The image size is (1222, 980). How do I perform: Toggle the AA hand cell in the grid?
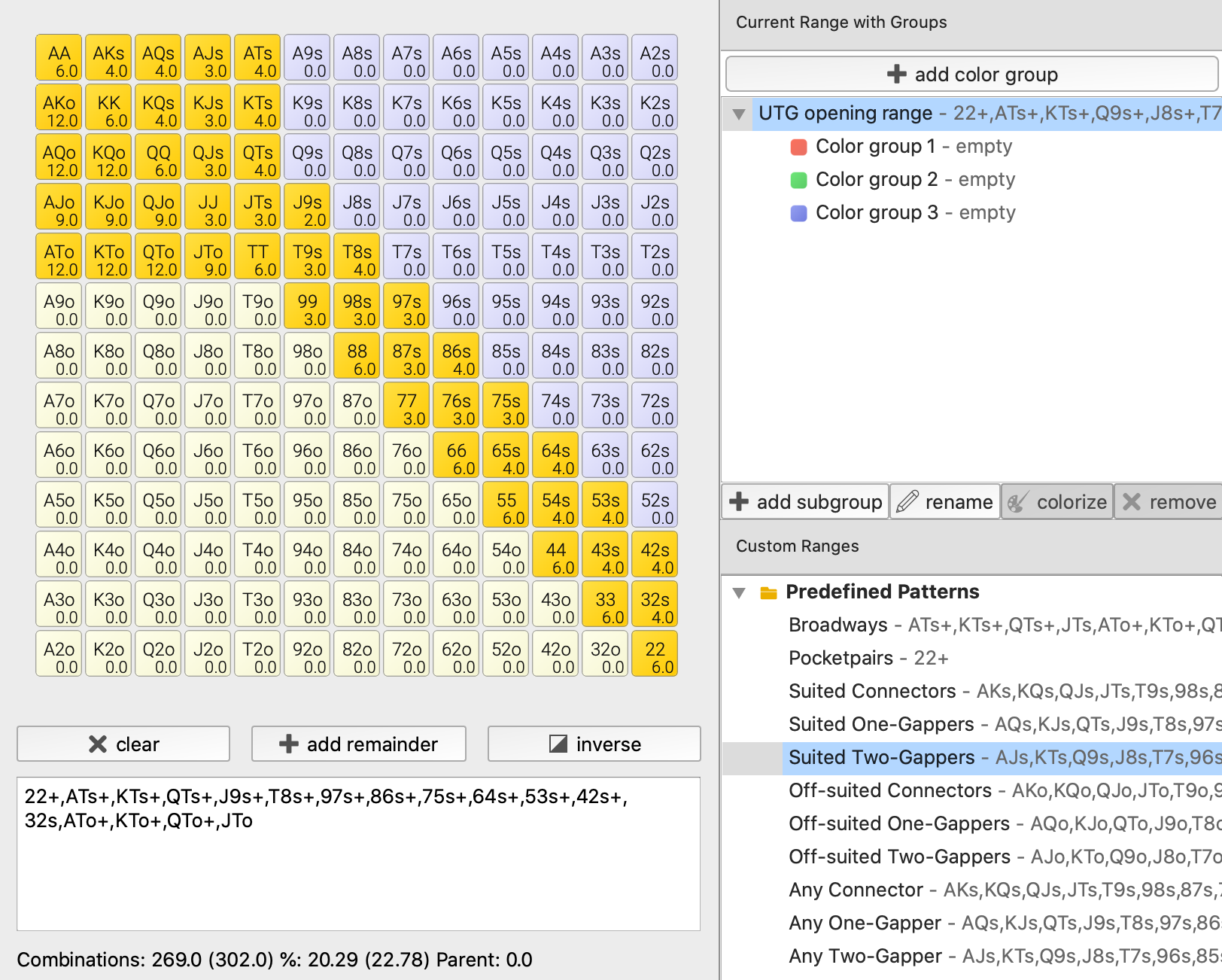(x=59, y=58)
